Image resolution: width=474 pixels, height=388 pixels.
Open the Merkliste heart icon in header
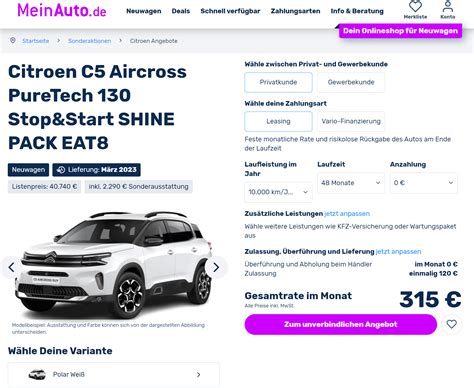[415, 6]
